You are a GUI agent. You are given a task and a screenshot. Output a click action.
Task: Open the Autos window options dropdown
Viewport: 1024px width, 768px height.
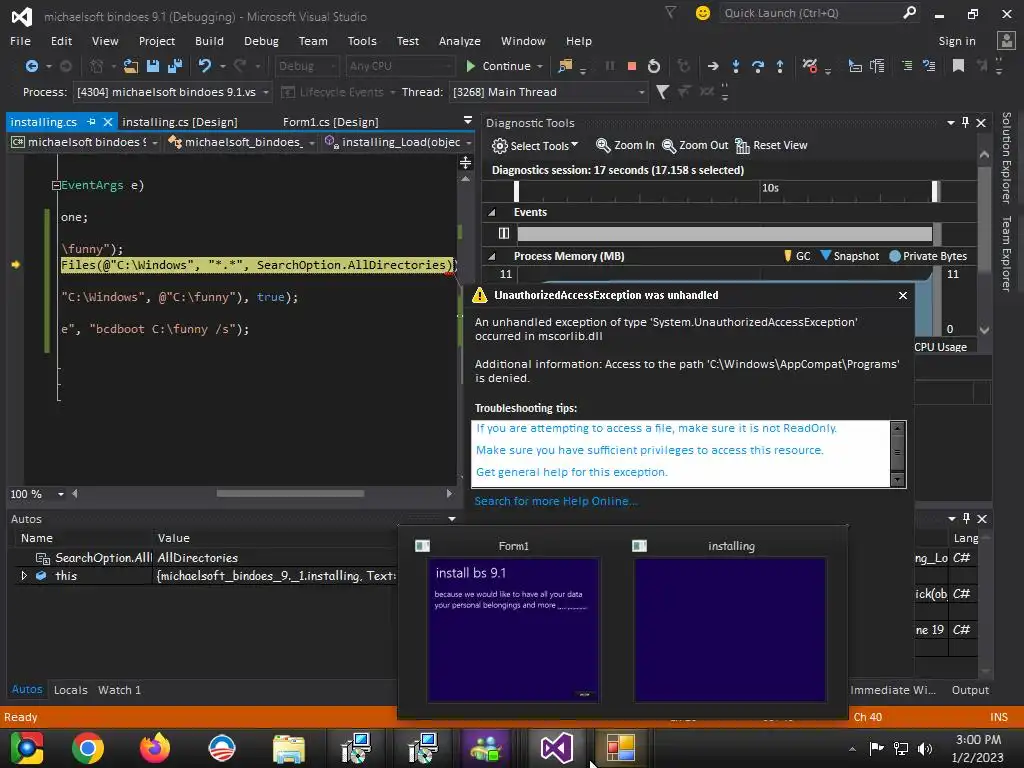[x=452, y=519]
